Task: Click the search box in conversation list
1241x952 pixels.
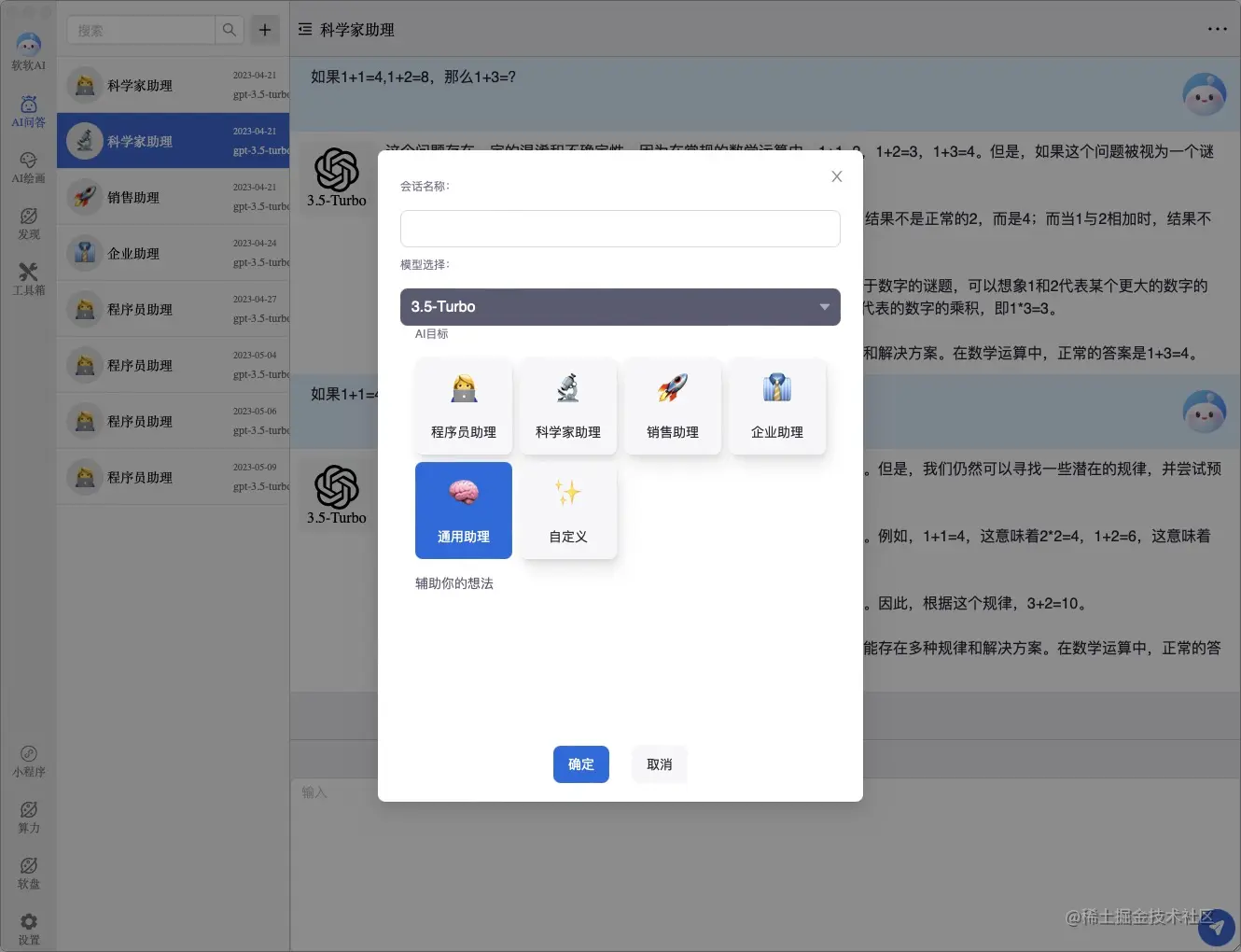Action: [141, 30]
